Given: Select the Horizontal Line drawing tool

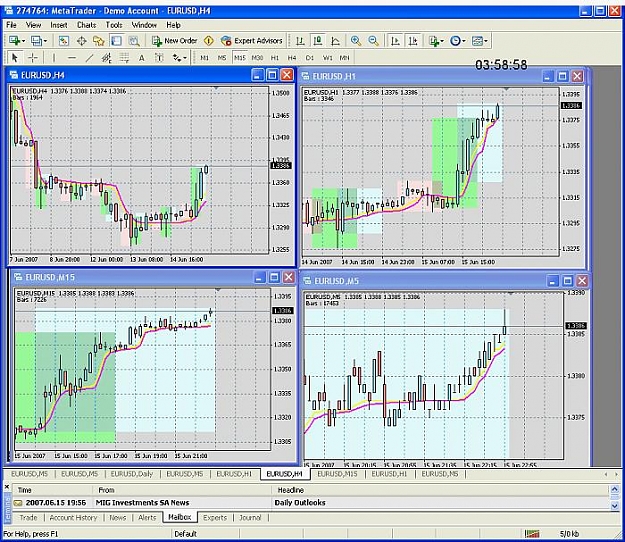Looking at the screenshot, I should pos(72,58).
